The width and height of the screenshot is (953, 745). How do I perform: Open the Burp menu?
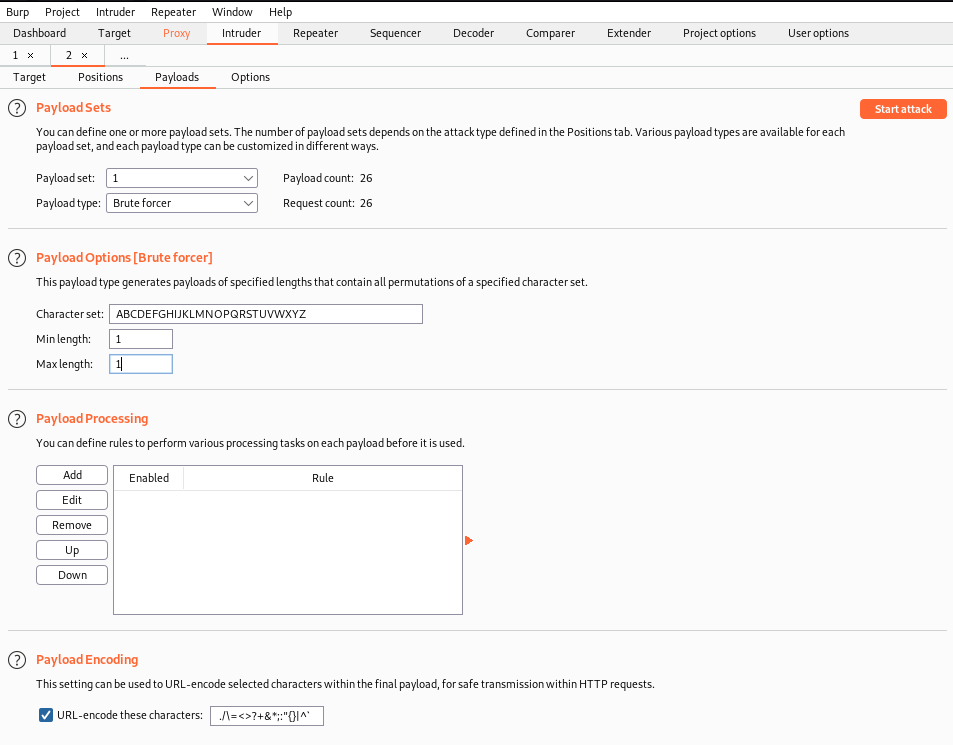pos(18,12)
